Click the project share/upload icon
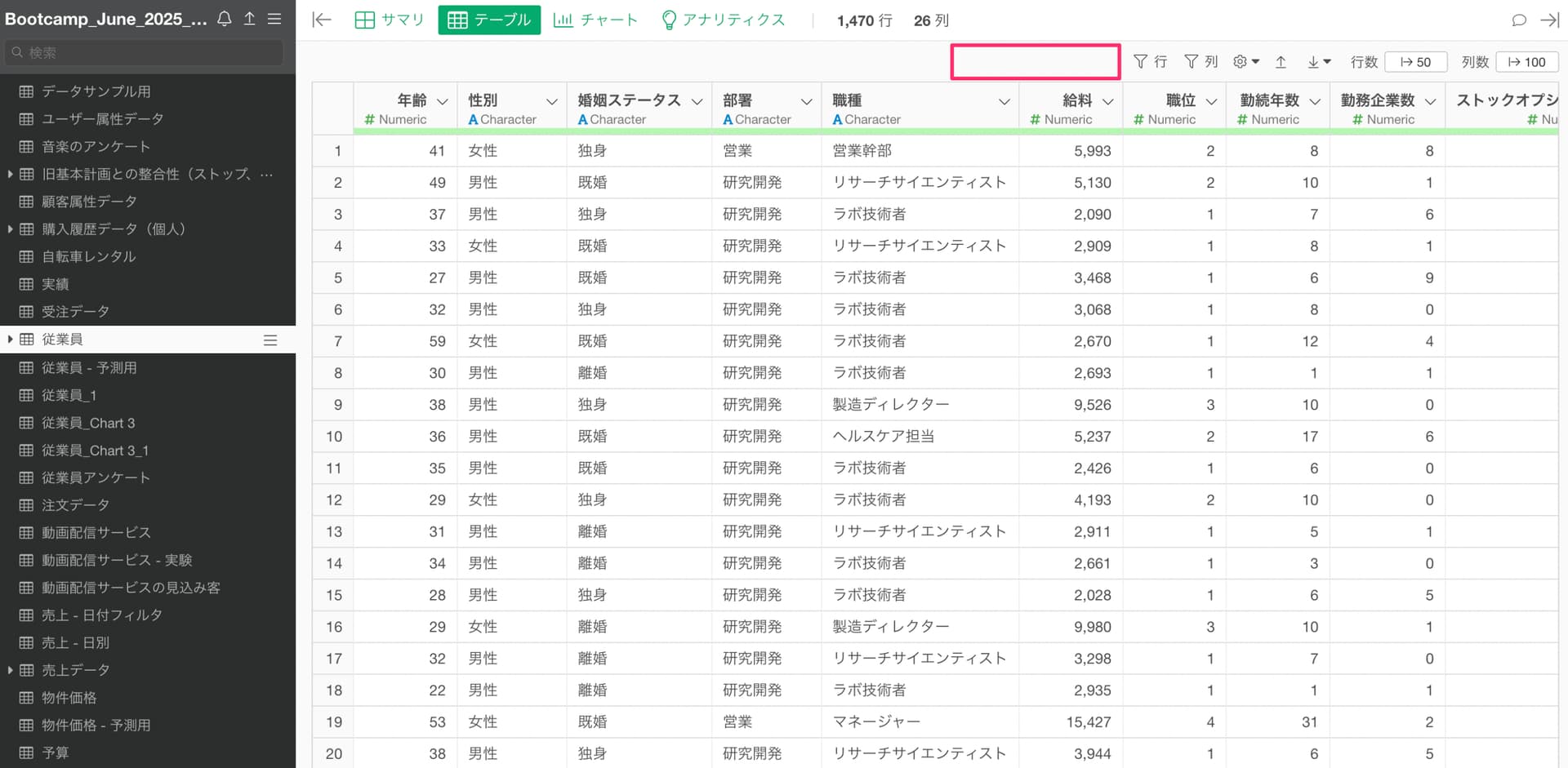The width and height of the screenshot is (1568, 768). pyautogui.click(x=250, y=19)
